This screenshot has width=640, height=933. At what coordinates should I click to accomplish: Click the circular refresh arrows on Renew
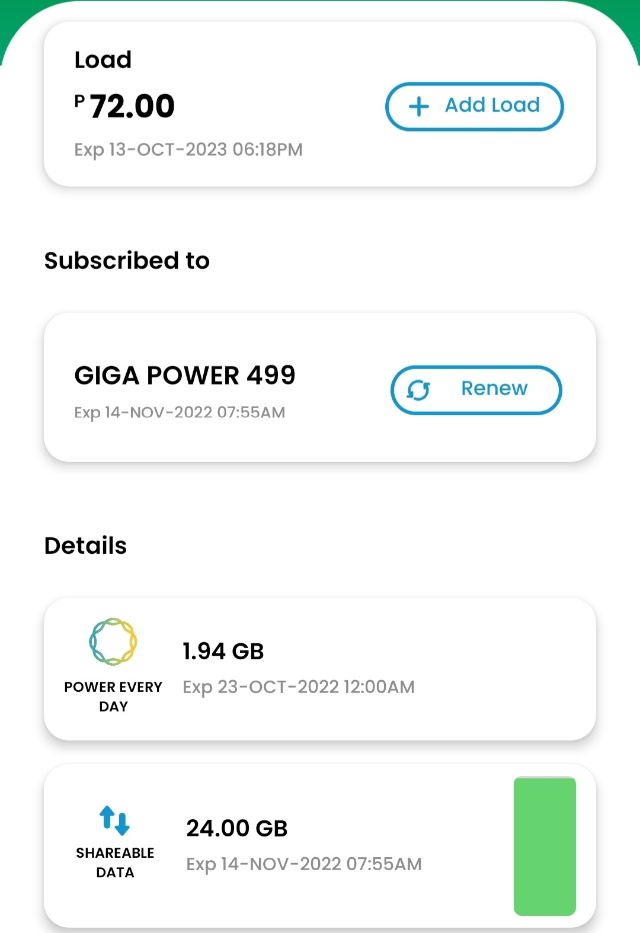[x=418, y=390]
